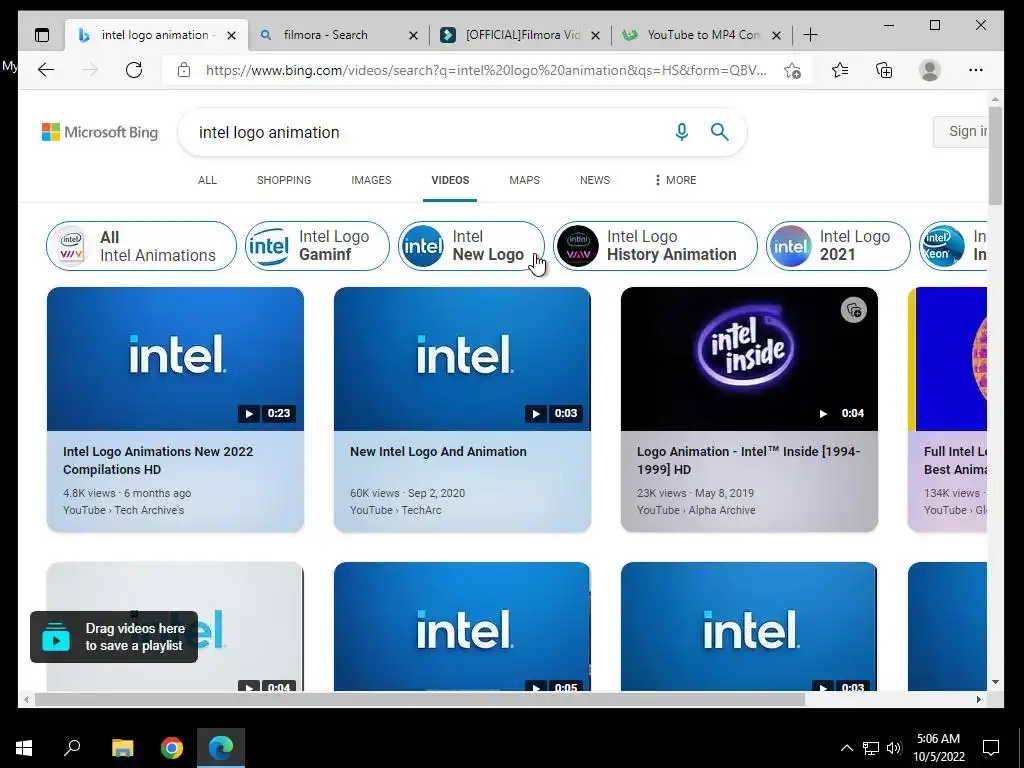Viewport: 1024px width, 768px height.
Task: Reload the page with refresh icon
Action: (x=134, y=70)
